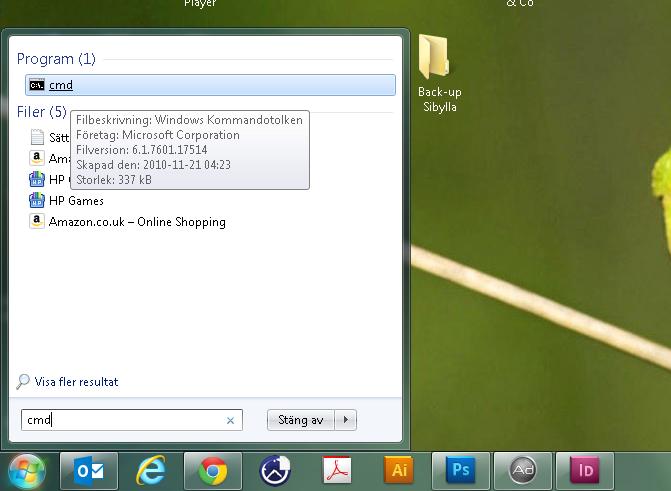The height and width of the screenshot is (491, 671).
Task: Click the first Amazon shortcut icon
Action: point(37,158)
